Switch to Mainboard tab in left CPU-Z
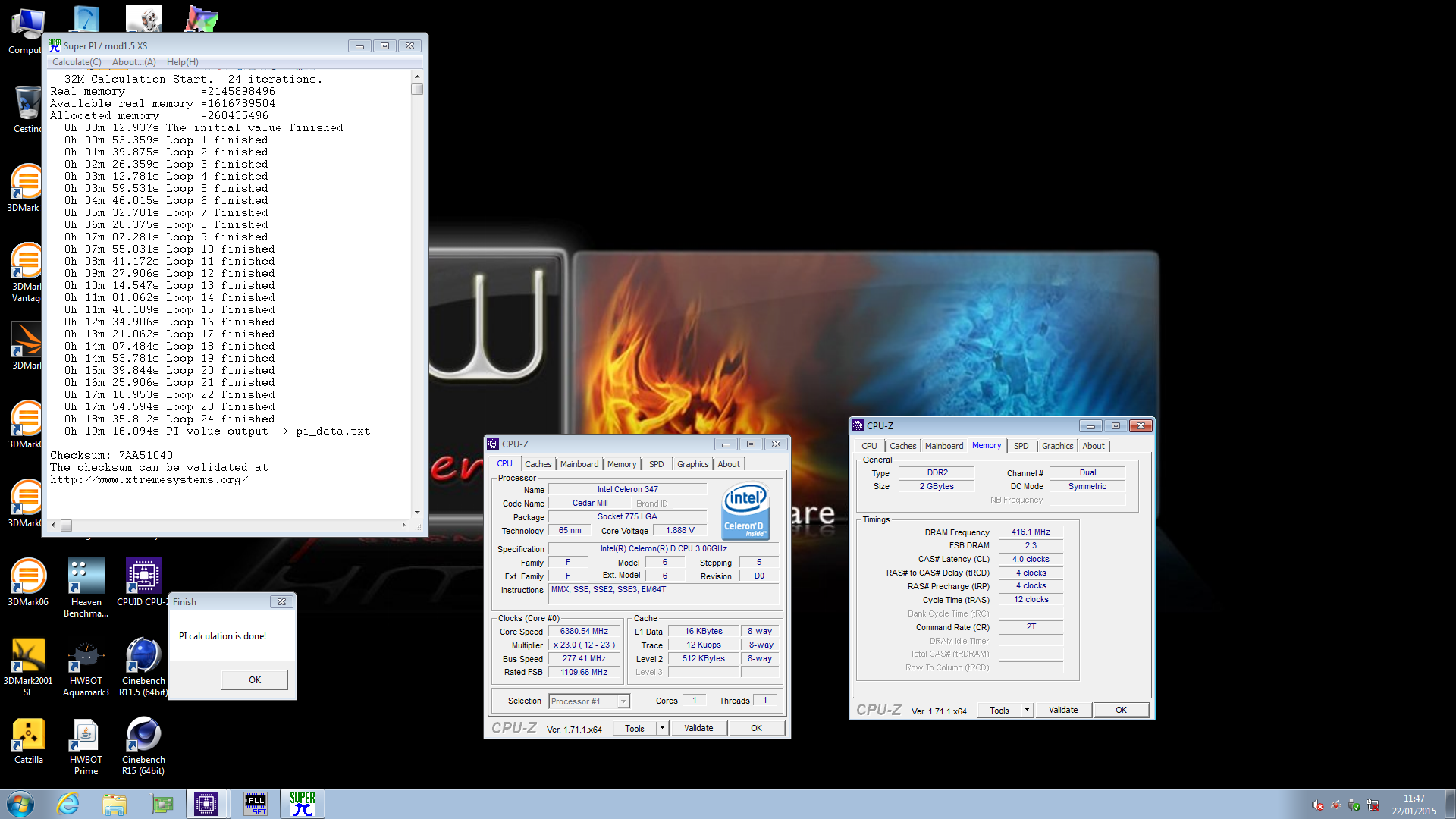Screen dimensions: 1456x819 tap(579, 464)
